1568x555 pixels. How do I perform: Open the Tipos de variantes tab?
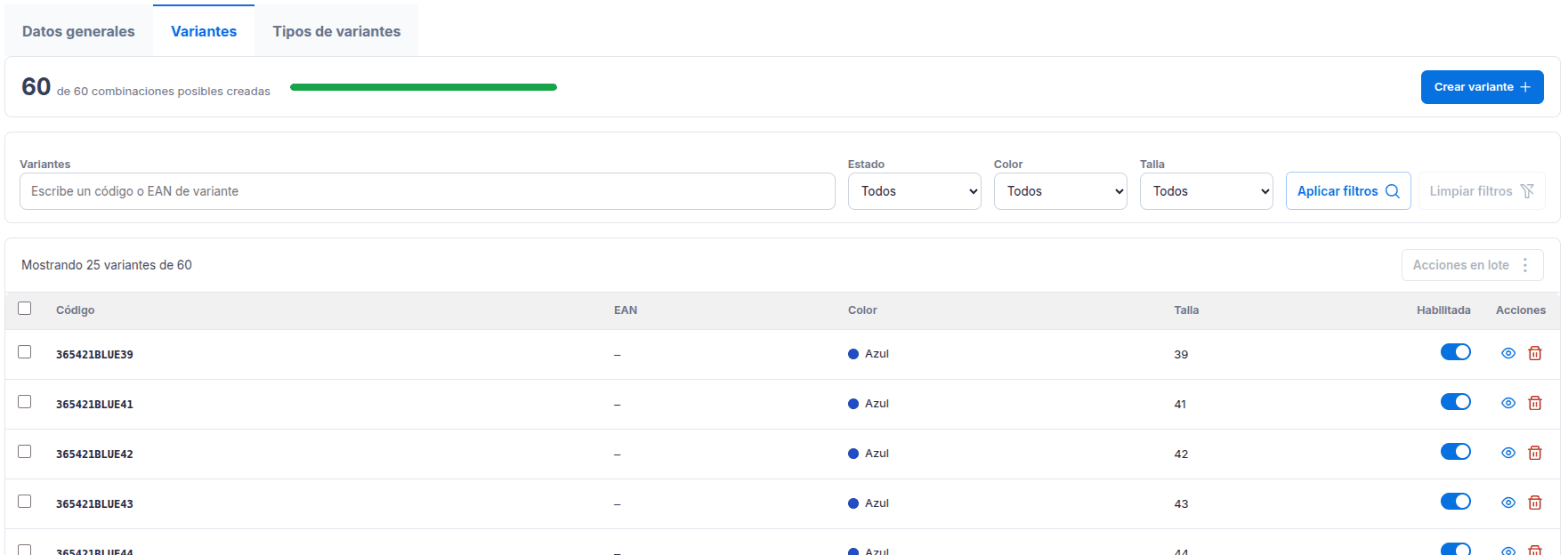coord(337,31)
